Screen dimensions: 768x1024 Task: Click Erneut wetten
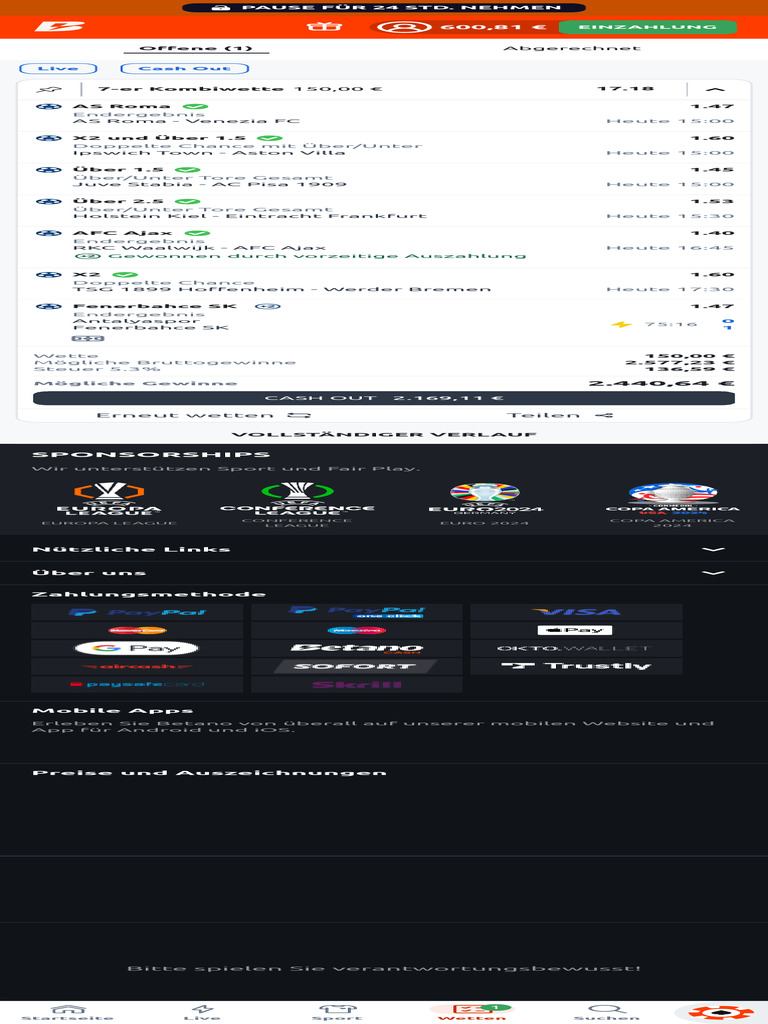pyautogui.click(x=204, y=415)
